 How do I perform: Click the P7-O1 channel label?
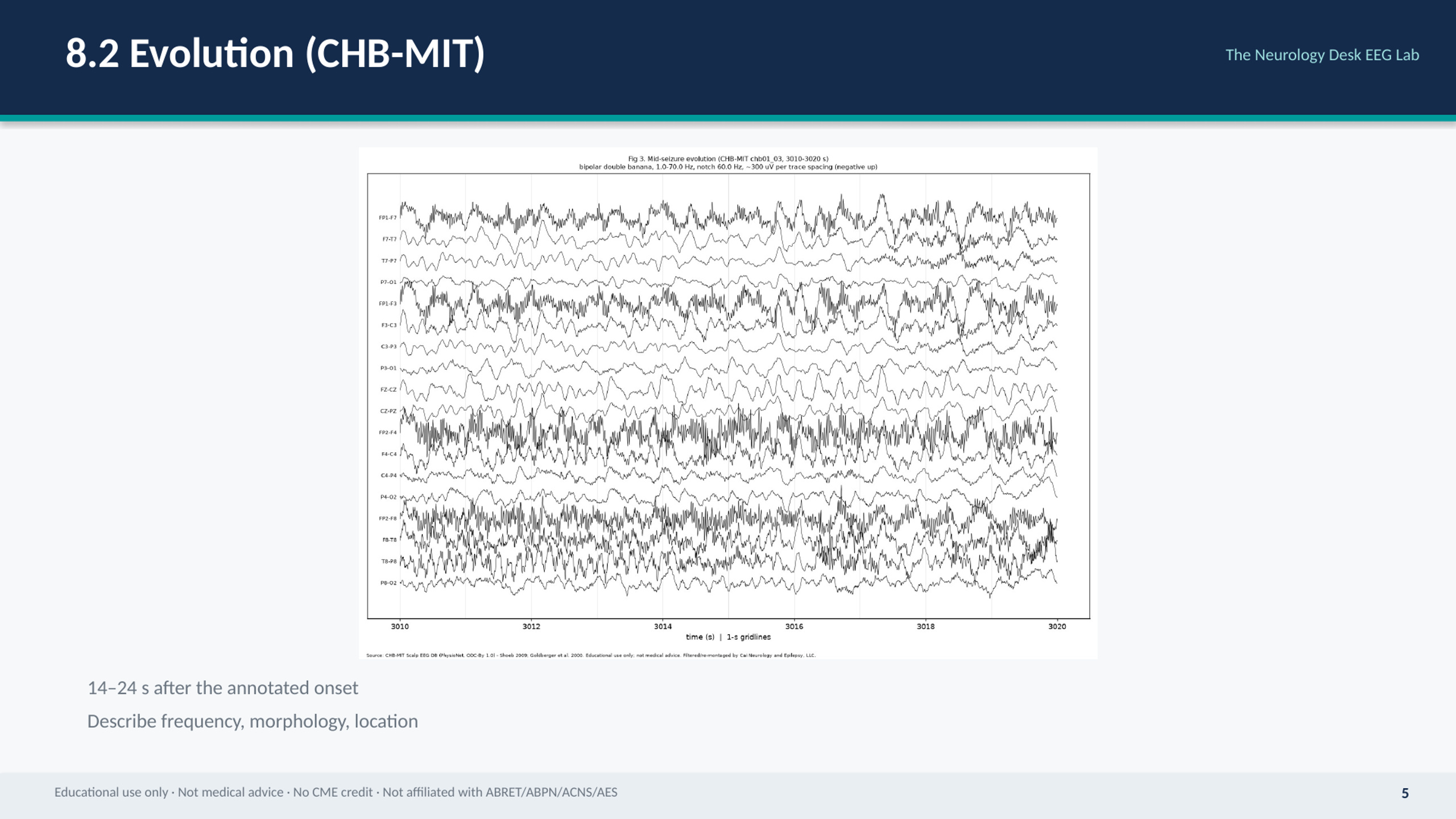388,282
